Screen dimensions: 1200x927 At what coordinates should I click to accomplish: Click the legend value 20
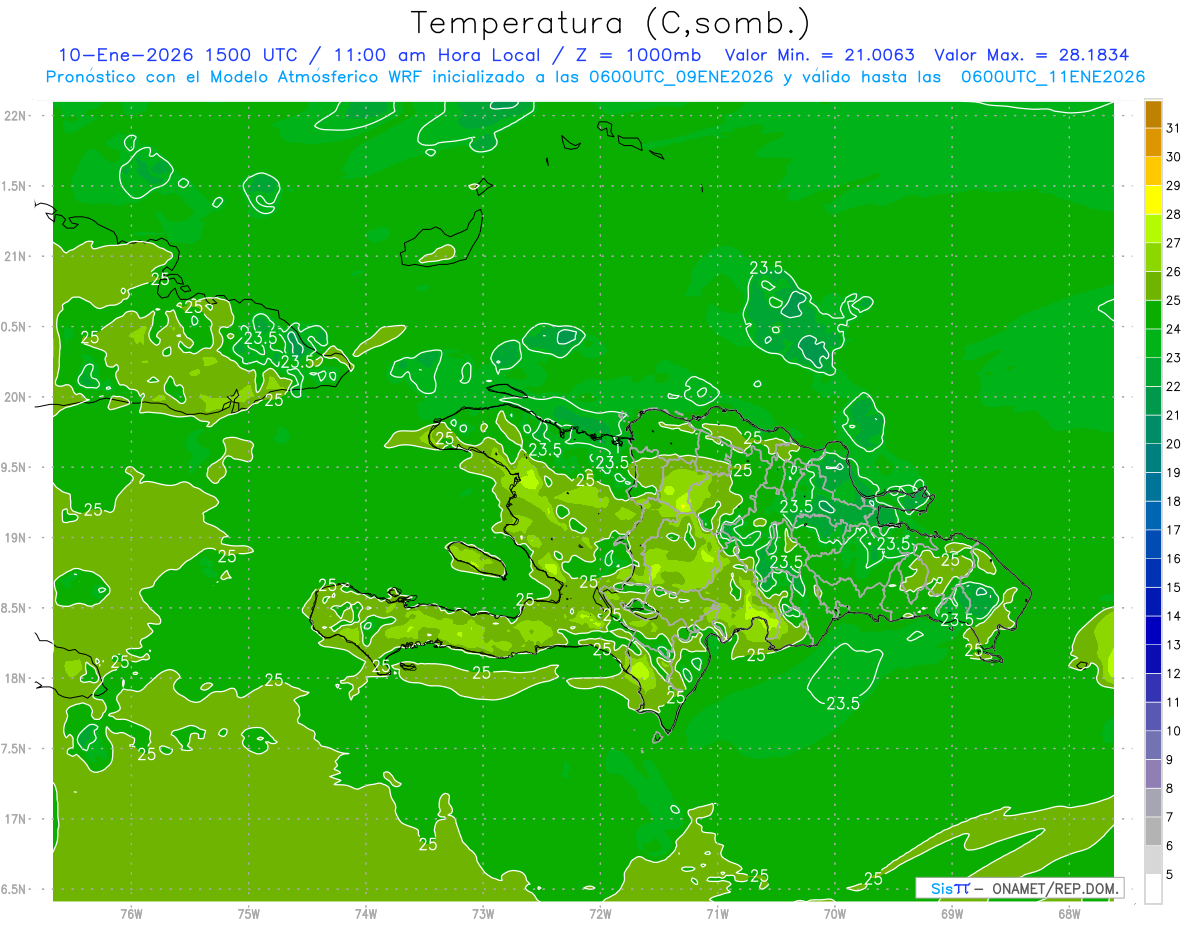(x=1174, y=444)
